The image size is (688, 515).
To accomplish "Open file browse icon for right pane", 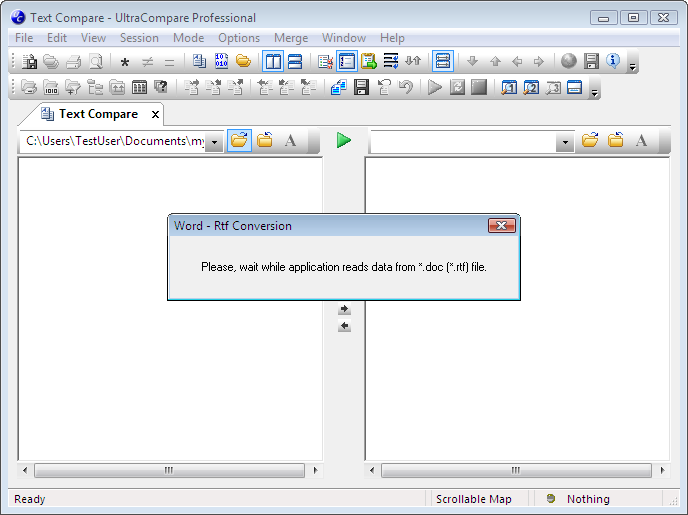I will [590, 140].
